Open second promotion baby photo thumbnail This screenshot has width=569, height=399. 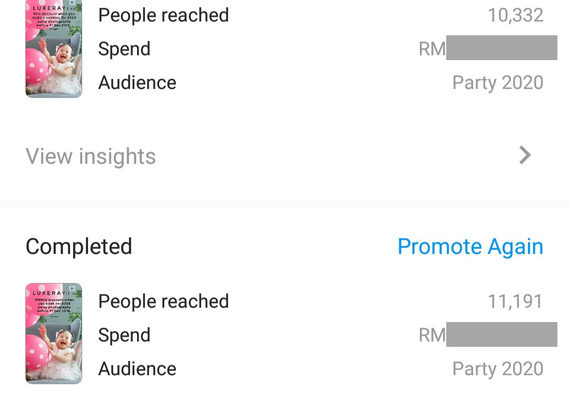click(54, 333)
